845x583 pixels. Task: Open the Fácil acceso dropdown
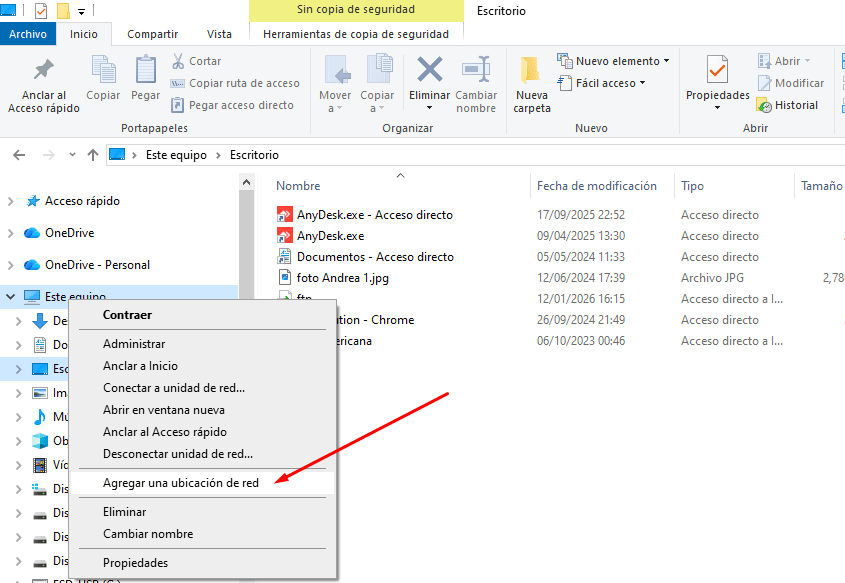601,83
